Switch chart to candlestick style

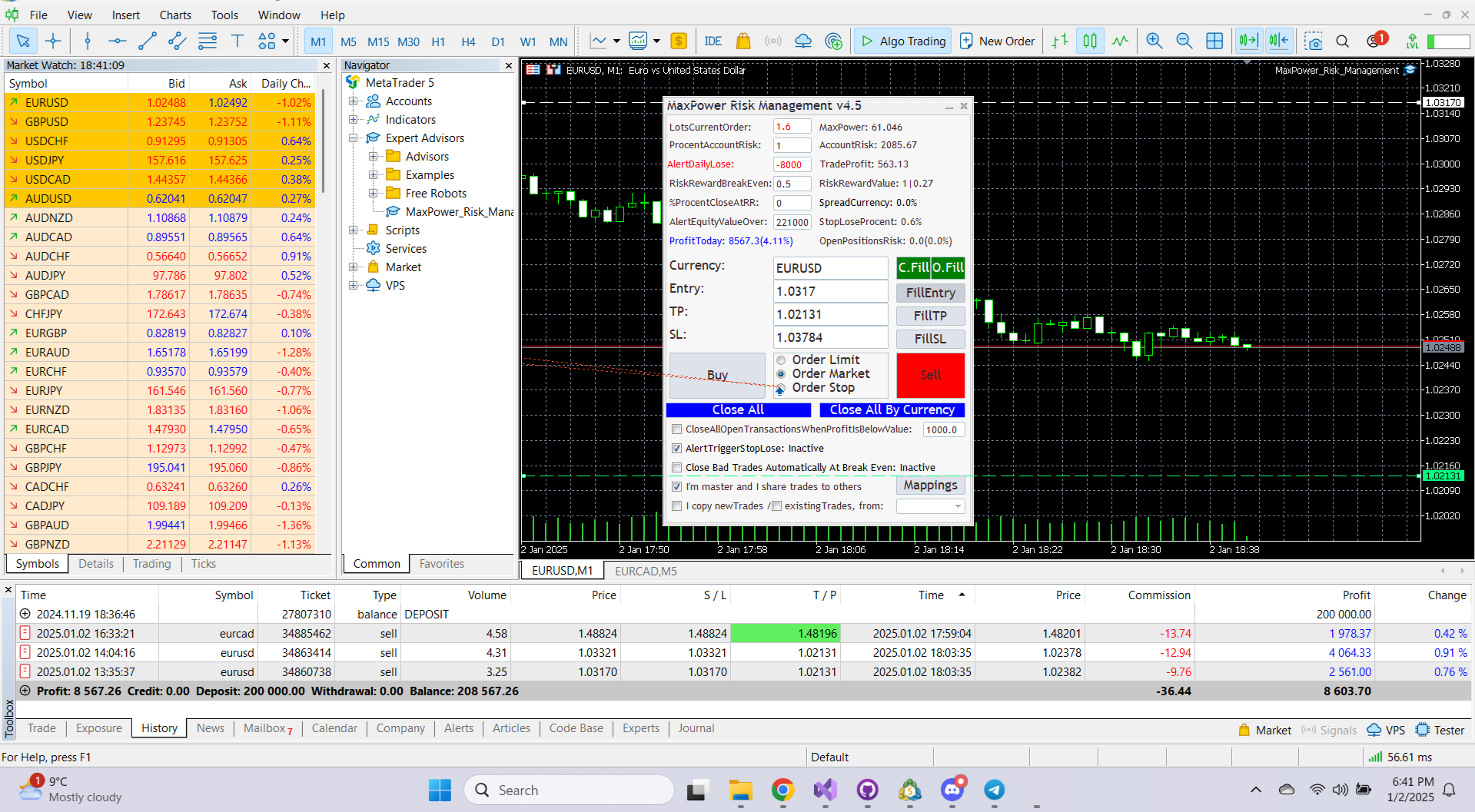[1090, 41]
